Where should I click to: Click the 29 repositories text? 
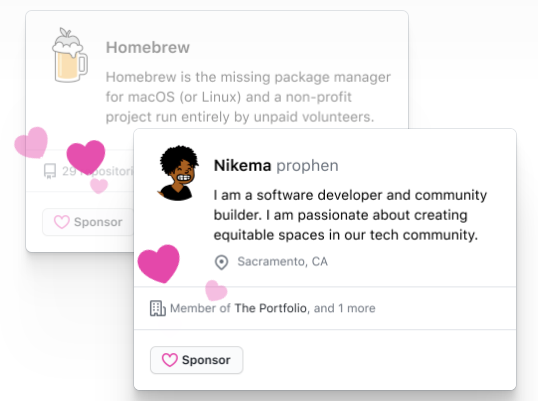click(x=97, y=171)
